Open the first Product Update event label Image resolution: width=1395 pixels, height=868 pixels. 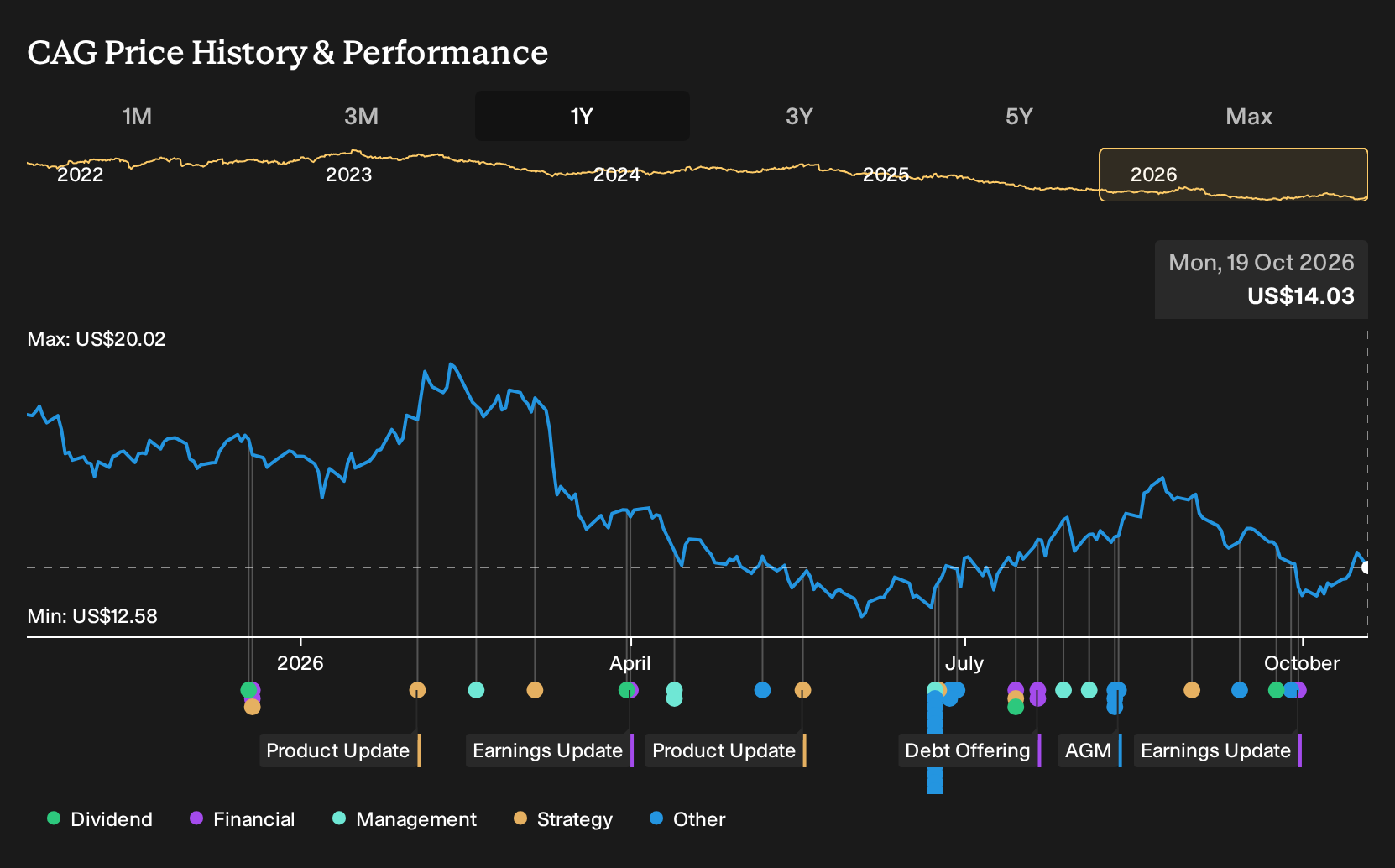tap(340, 750)
